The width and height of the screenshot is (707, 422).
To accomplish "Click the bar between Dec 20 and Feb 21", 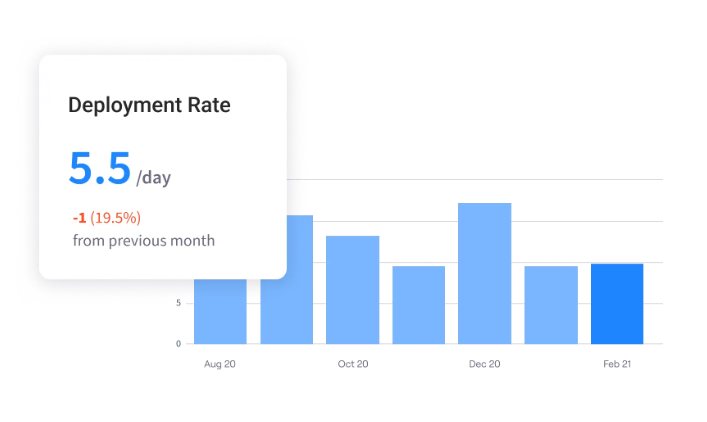I will pos(551,304).
